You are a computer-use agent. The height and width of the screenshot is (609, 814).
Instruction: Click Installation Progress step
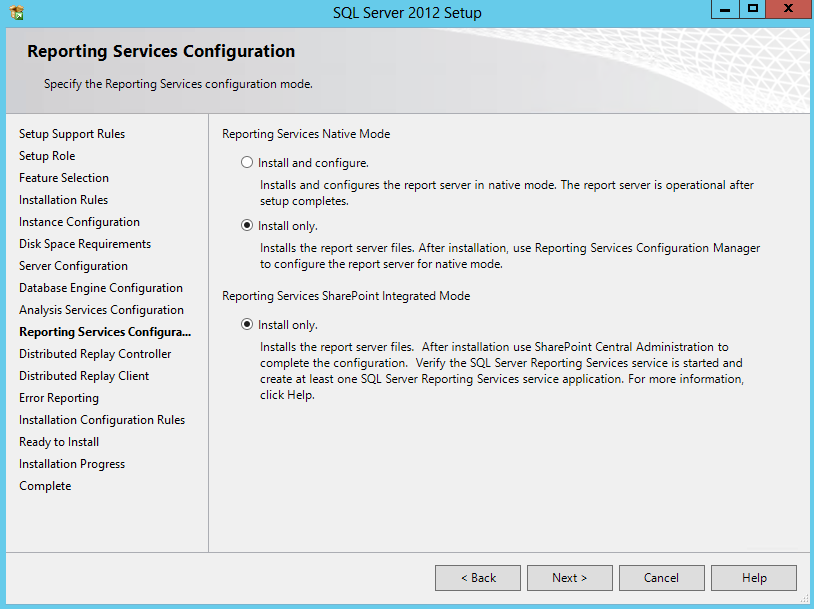72,464
